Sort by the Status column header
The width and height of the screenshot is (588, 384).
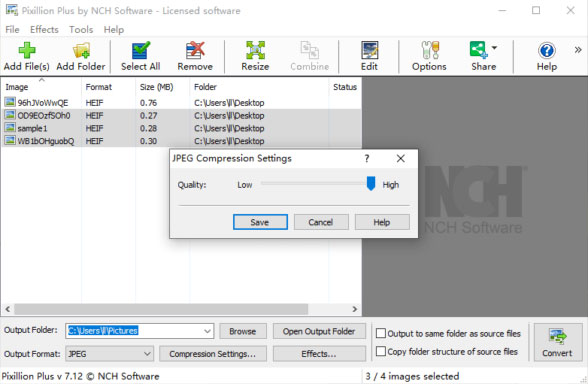(x=345, y=87)
